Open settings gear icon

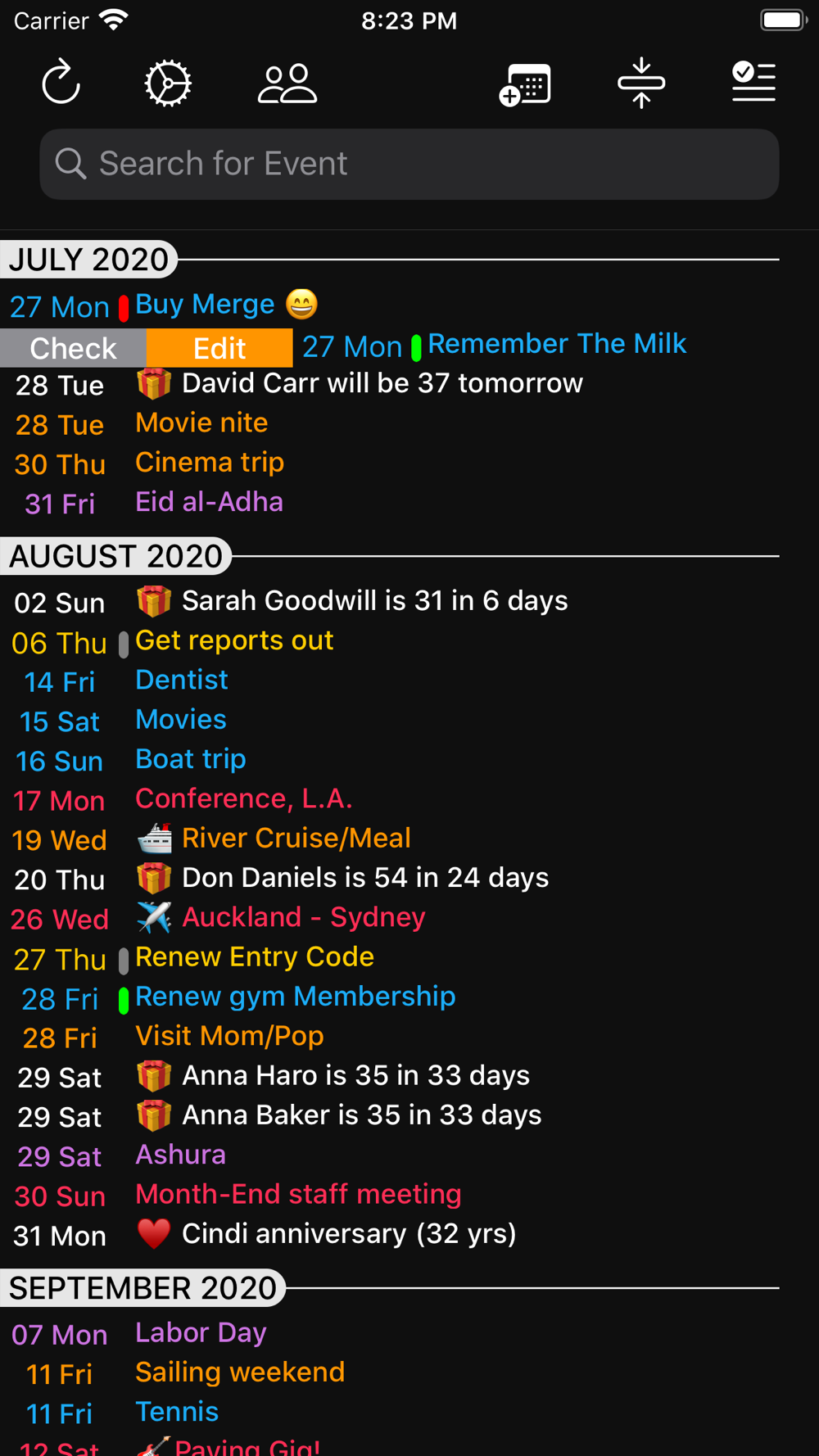click(x=168, y=83)
